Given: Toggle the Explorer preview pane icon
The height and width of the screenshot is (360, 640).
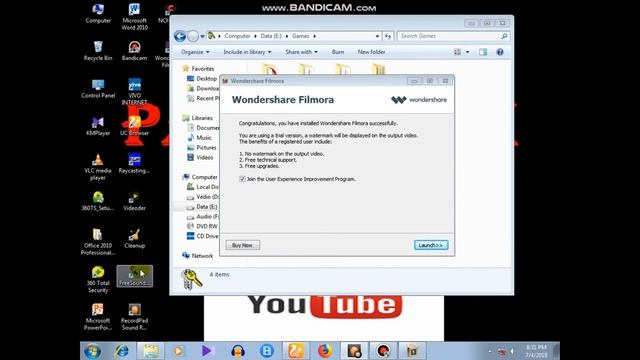Looking at the screenshot, I should [483, 52].
